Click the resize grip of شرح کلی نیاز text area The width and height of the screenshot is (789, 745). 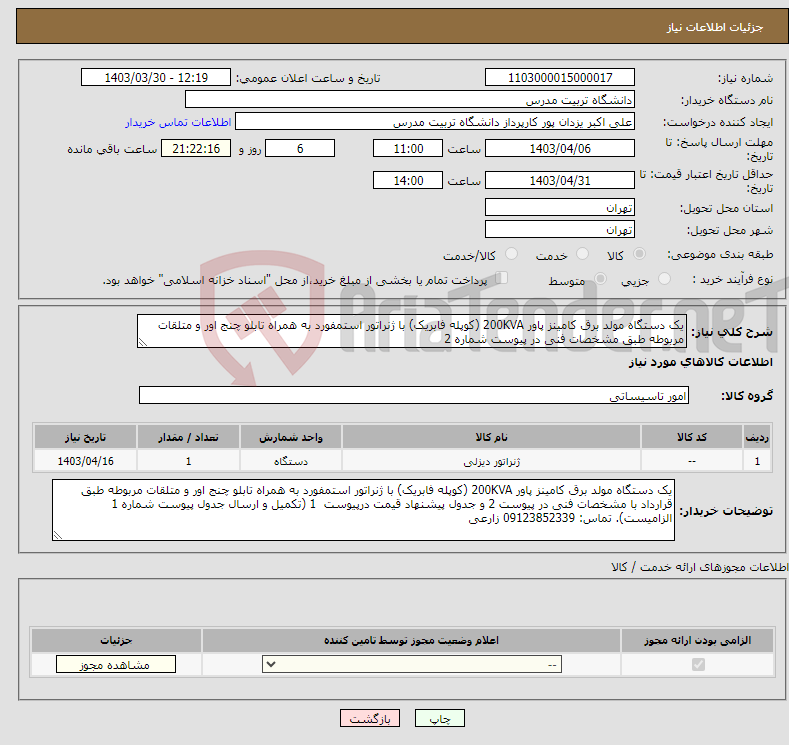pos(143,342)
